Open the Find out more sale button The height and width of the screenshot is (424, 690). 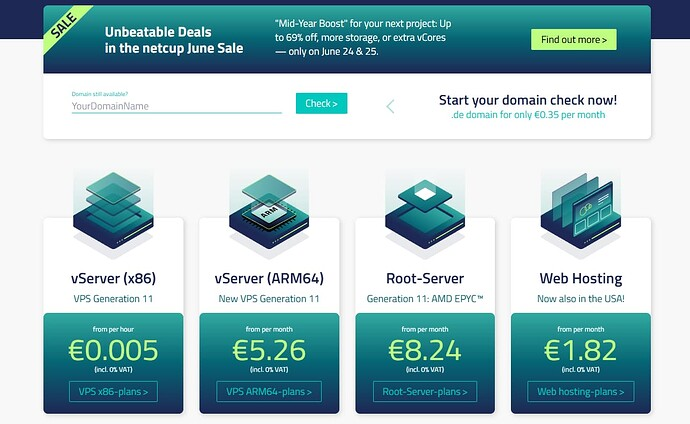pyautogui.click(x=573, y=40)
